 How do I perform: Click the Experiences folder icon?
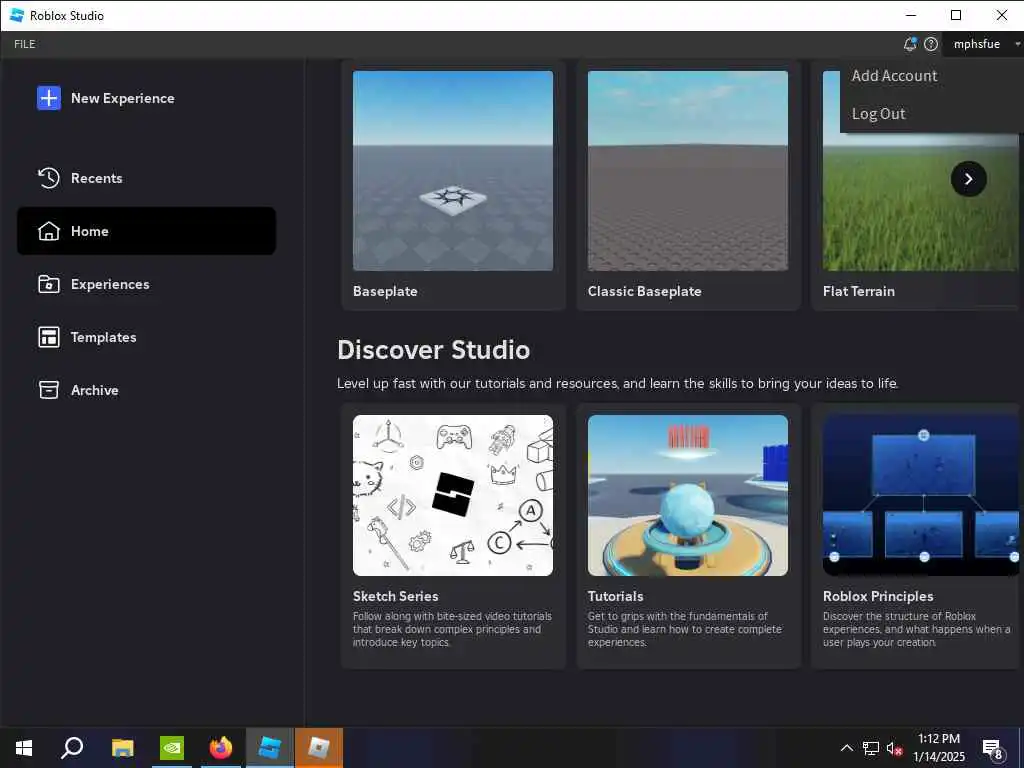[49, 284]
